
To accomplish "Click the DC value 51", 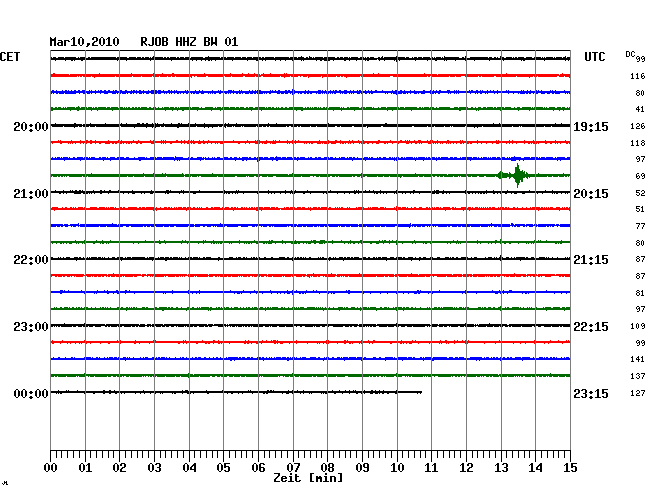I will tap(640, 209).
